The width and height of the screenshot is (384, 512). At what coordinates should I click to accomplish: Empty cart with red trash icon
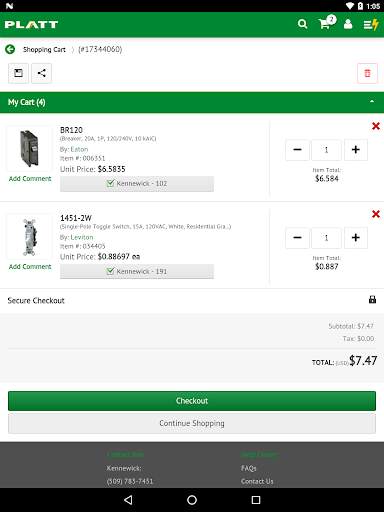click(x=367, y=73)
